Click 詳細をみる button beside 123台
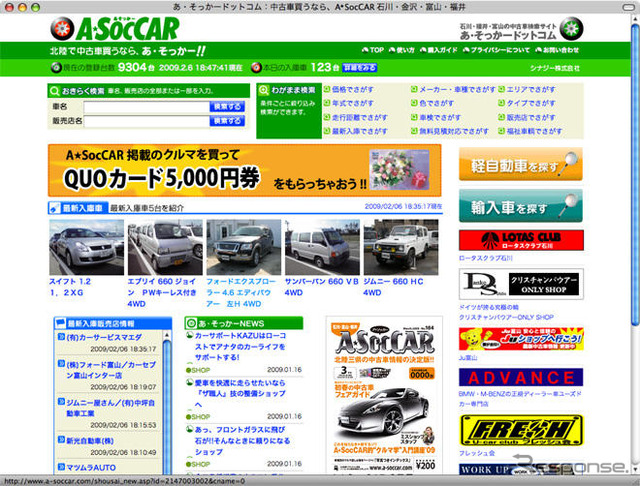 click(360, 68)
